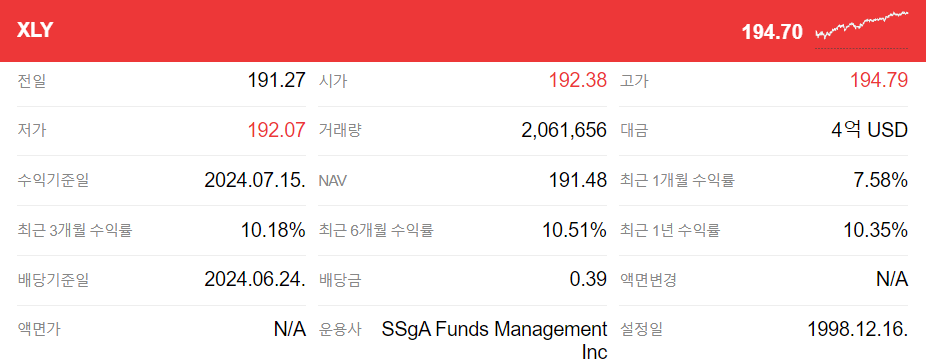926x364 pixels.
Task: Click the 6-month return 10.51%
Action: (575, 230)
